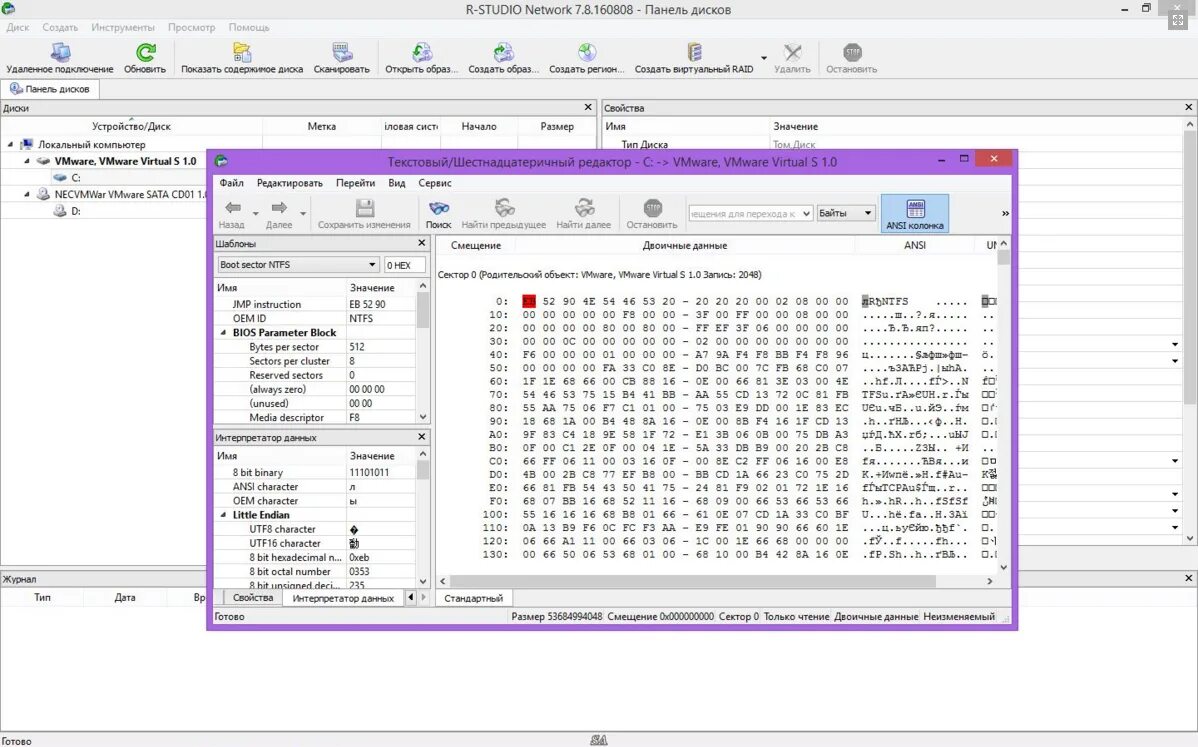The image size is (1198, 747).
Task: Click the Остановить icon in main toolbar
Action: [x=852, y=52]
